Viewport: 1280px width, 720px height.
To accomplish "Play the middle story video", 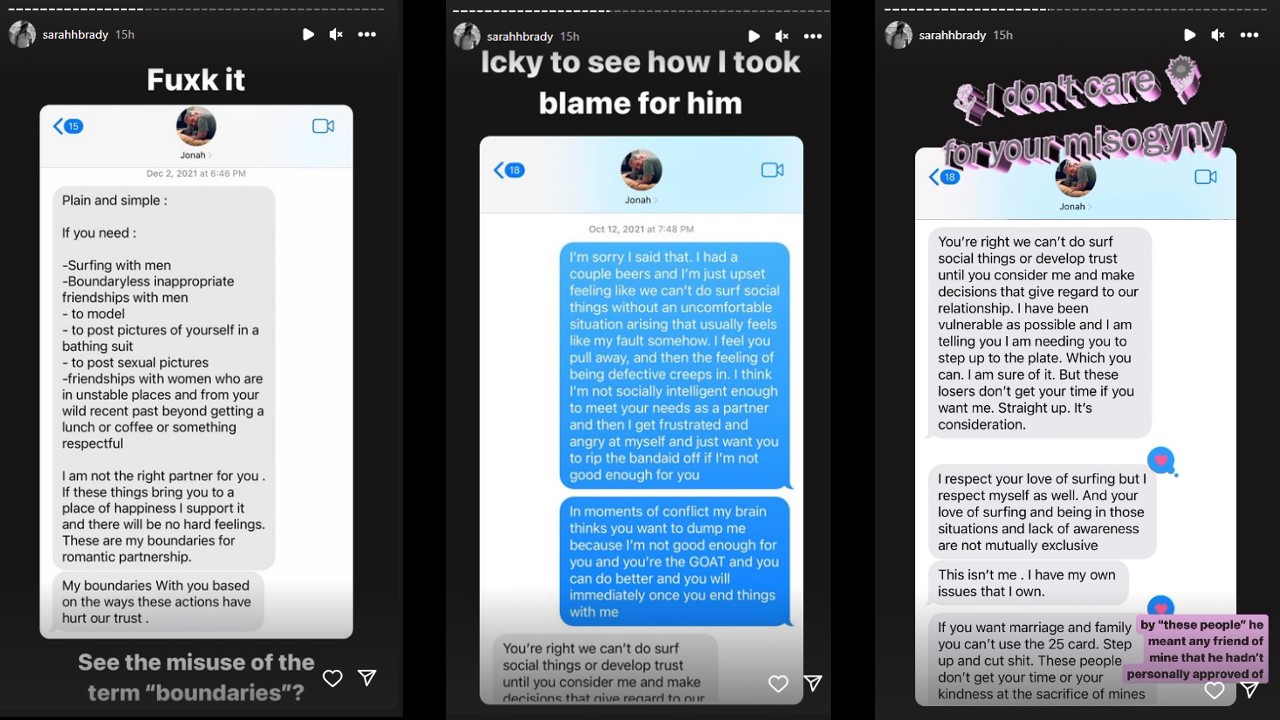I will [x=754, y=36].
